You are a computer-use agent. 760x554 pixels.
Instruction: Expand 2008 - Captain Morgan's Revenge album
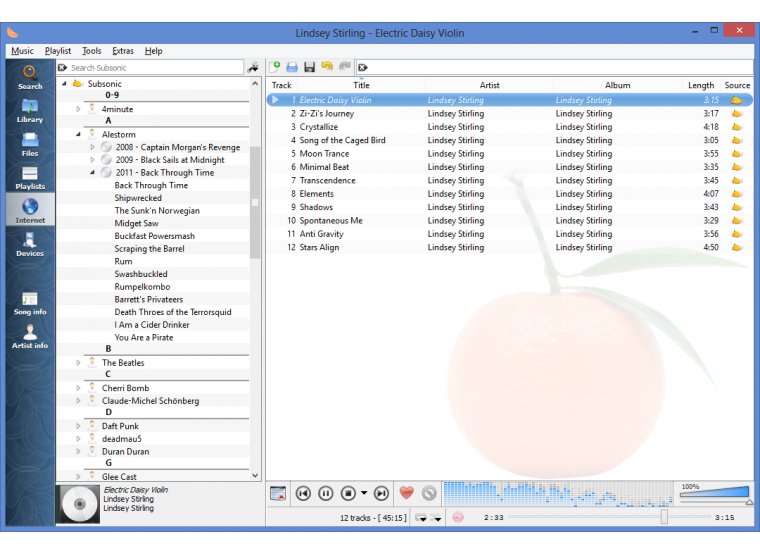[92, 147]
